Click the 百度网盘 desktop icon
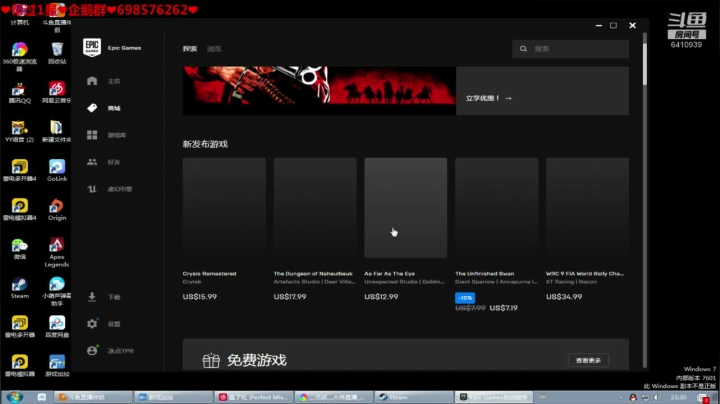Screen dimensions: 720x404 tap(57, 323)
